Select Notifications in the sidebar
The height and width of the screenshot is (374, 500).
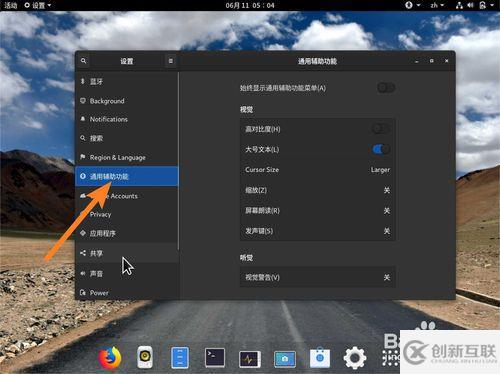coord(127,119)
